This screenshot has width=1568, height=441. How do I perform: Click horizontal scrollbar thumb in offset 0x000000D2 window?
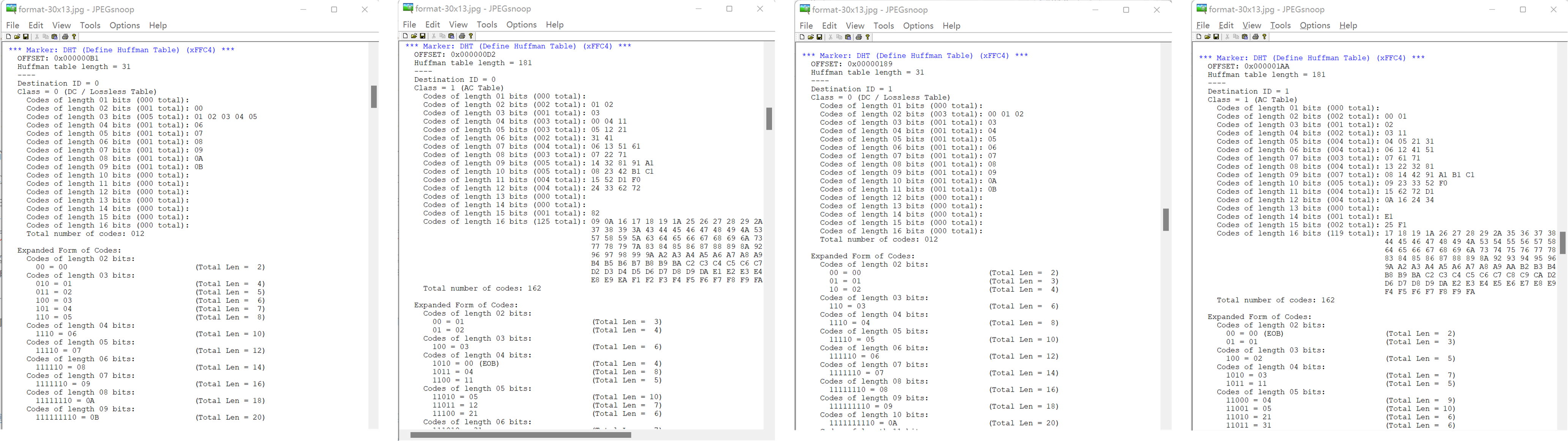[521, 435]
